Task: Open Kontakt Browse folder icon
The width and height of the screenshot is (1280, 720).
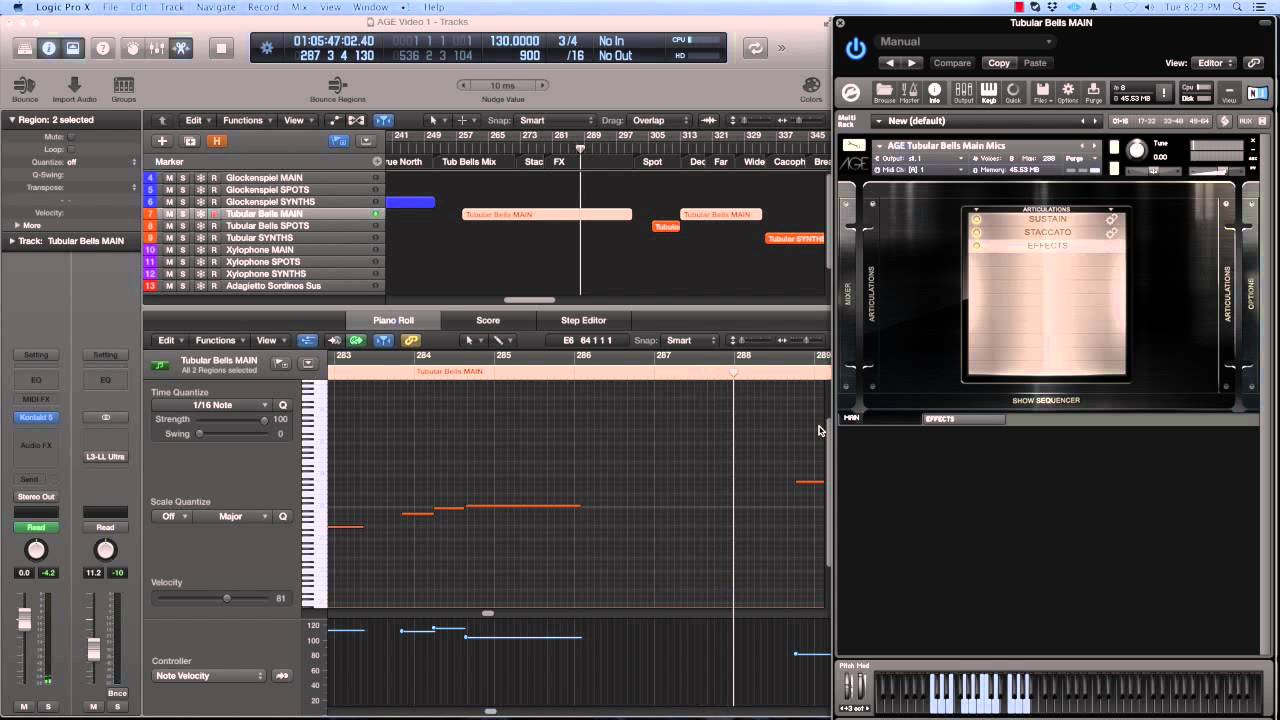Action: [x=884, y=92]
